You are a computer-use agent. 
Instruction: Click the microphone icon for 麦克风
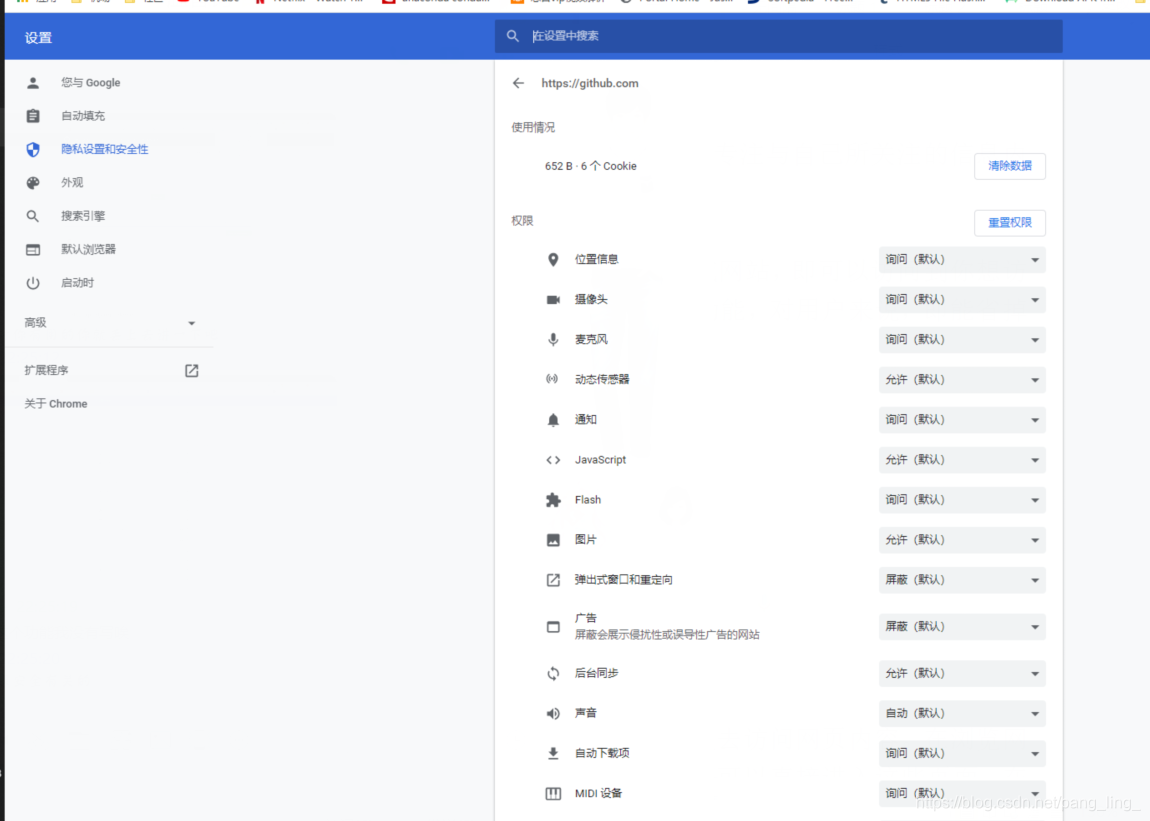point(553,340)
